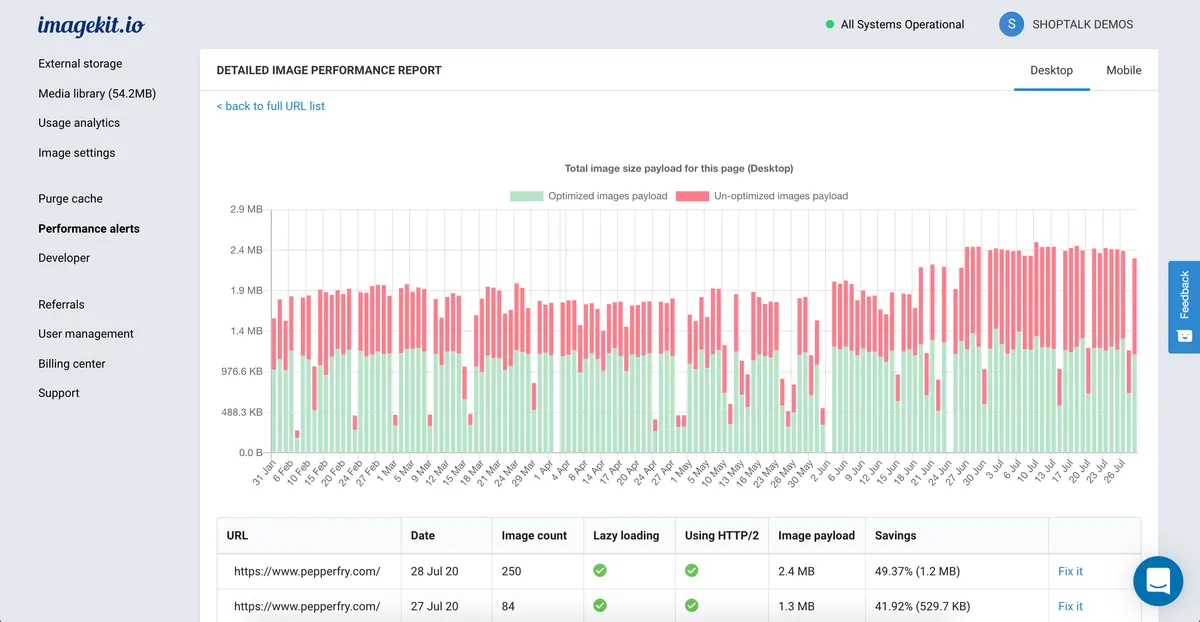Click the green system status dot
The width and height of the screenshot is (1200, 622).
tap(830, 25)
